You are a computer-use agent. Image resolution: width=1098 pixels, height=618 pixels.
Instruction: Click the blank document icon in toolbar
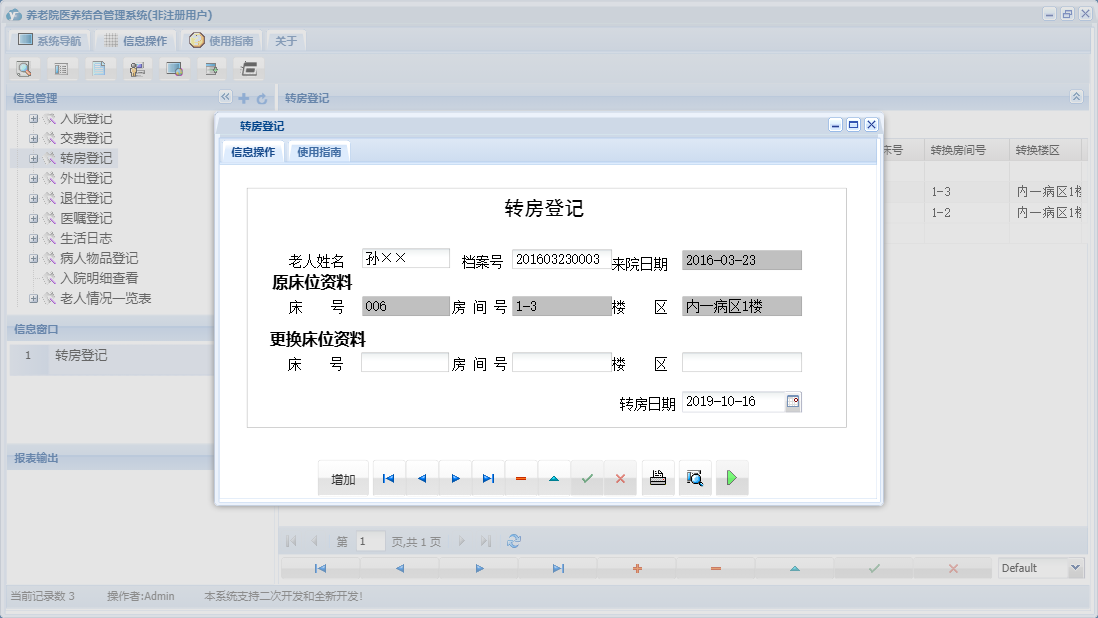coord(100,68)
